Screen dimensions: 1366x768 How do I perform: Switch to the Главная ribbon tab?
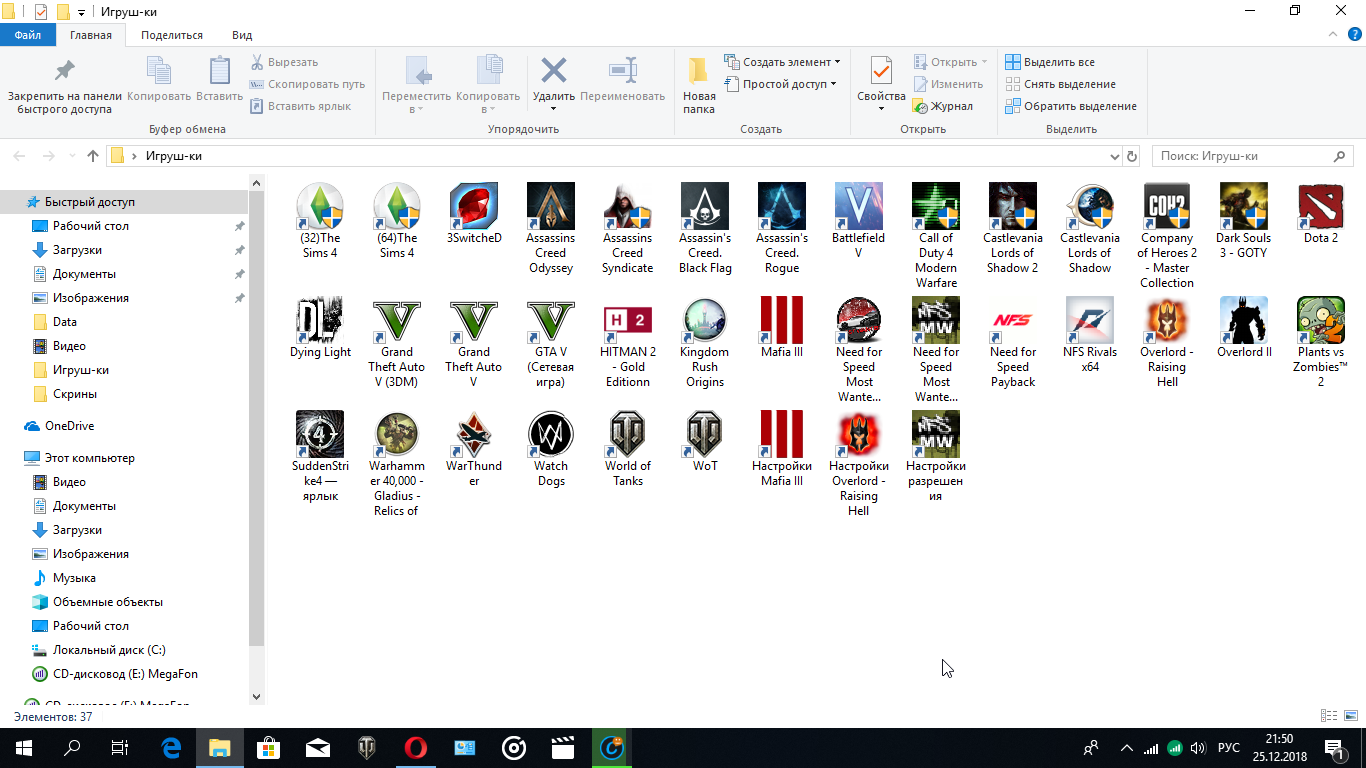click(91, 35)
